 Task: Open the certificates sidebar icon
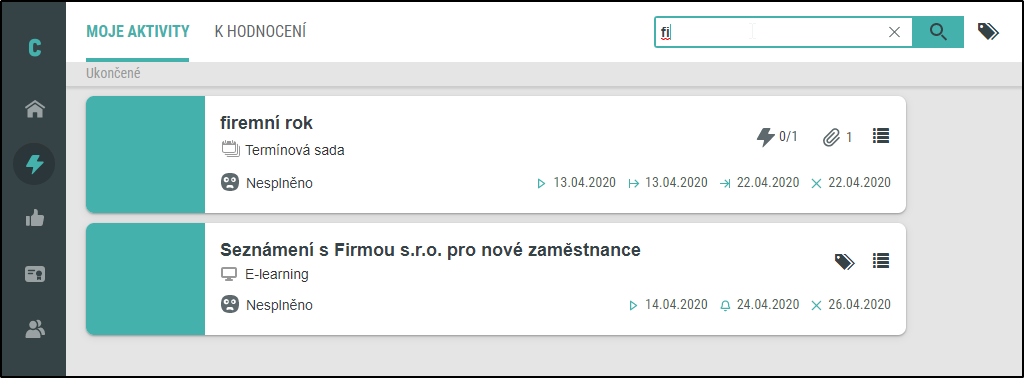pos(34,274)
